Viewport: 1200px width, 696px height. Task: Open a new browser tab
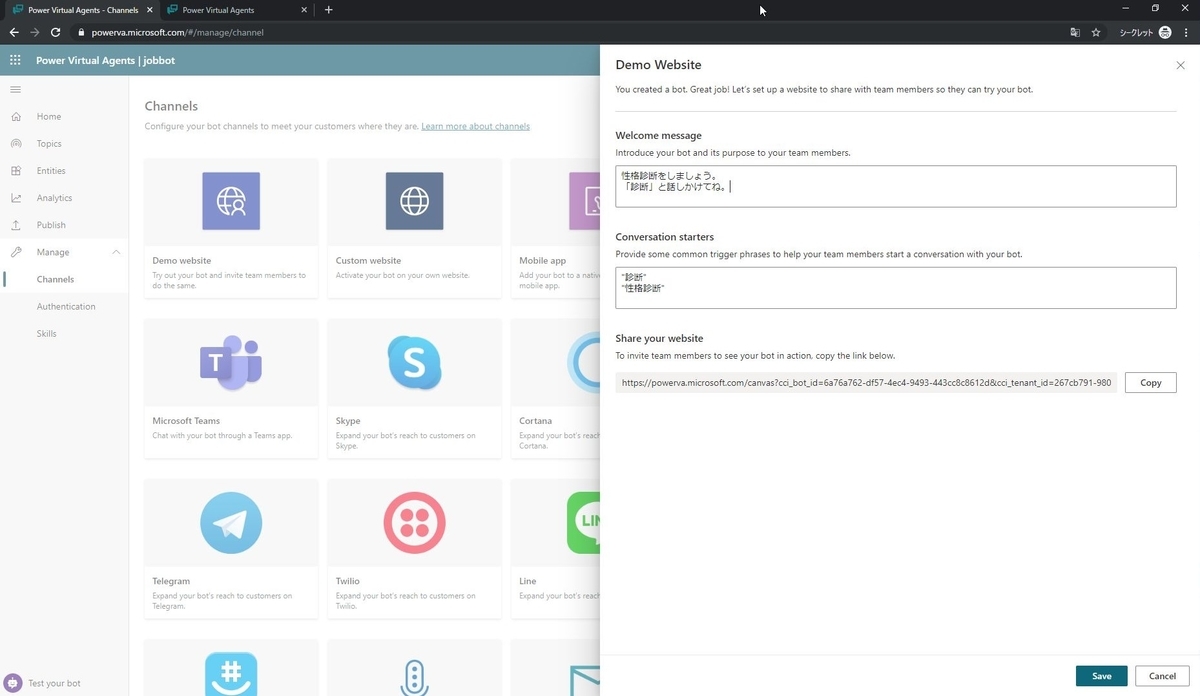[x=329, y=10]
